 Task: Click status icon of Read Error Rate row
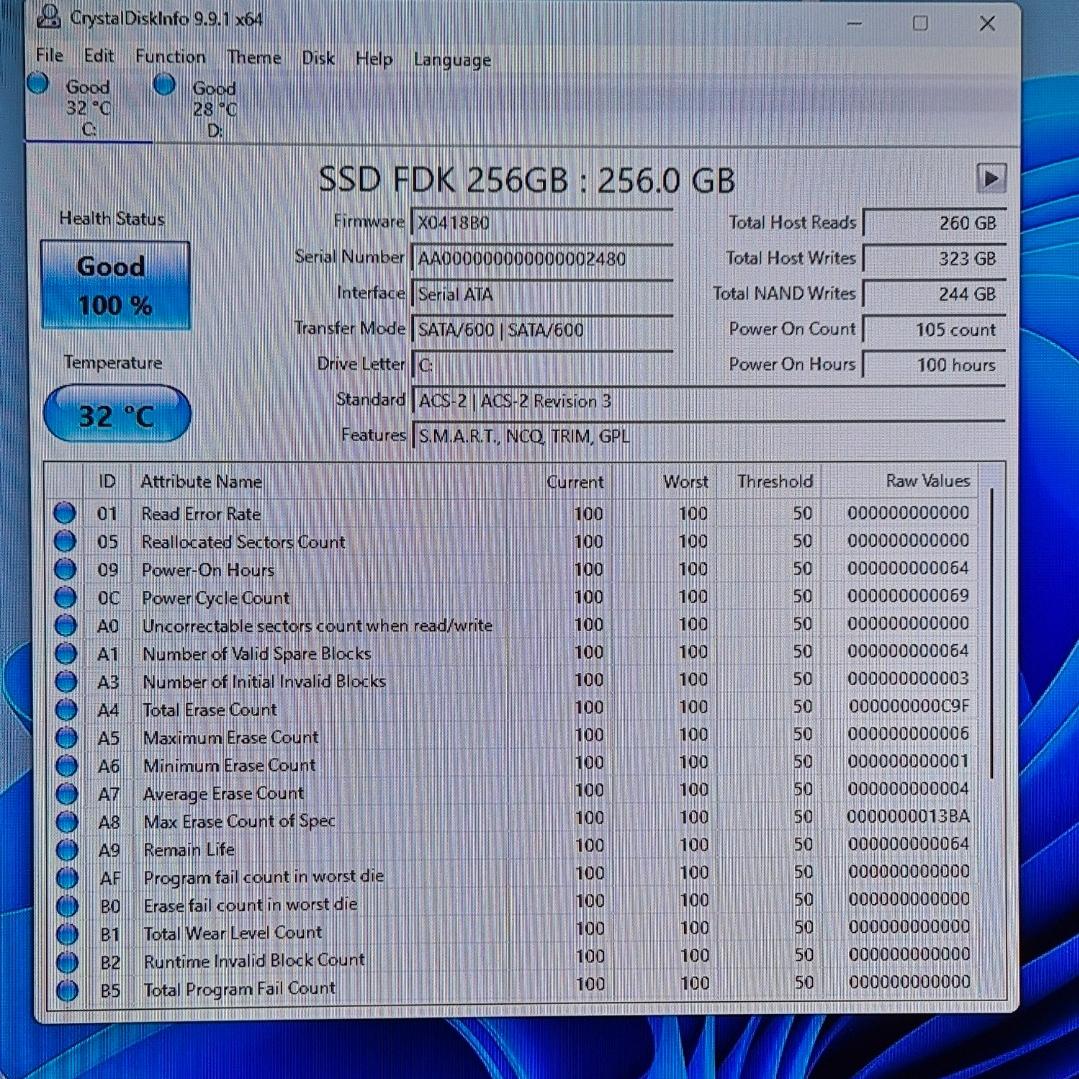[65, 513]
